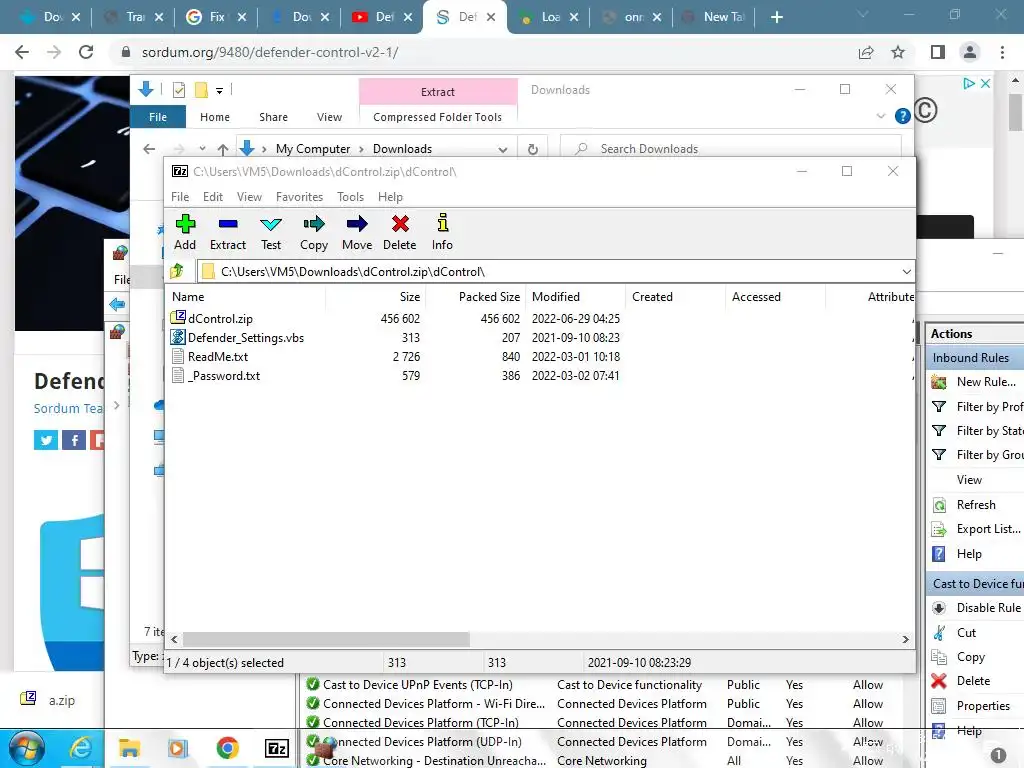The height and width of the screenshot is (768, 1024).
Task: Click the 7-Zip Add toolbar icon
Action: pyautogui.click(x=185, y=225)
